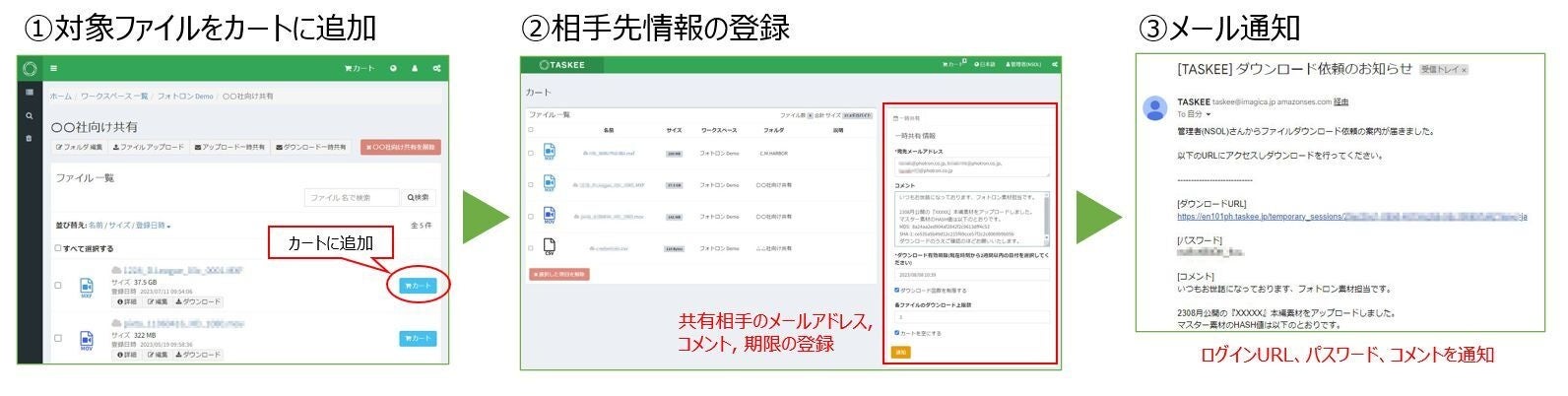Screen dimensions: 1568x396
Task: Click the ファイルアップロード button
Action: 148,148
